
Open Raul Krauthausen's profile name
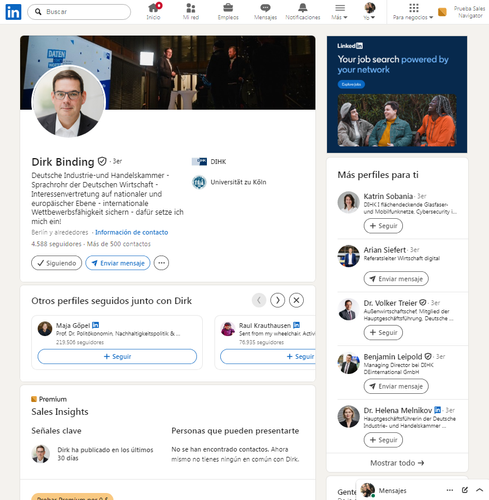265,325
